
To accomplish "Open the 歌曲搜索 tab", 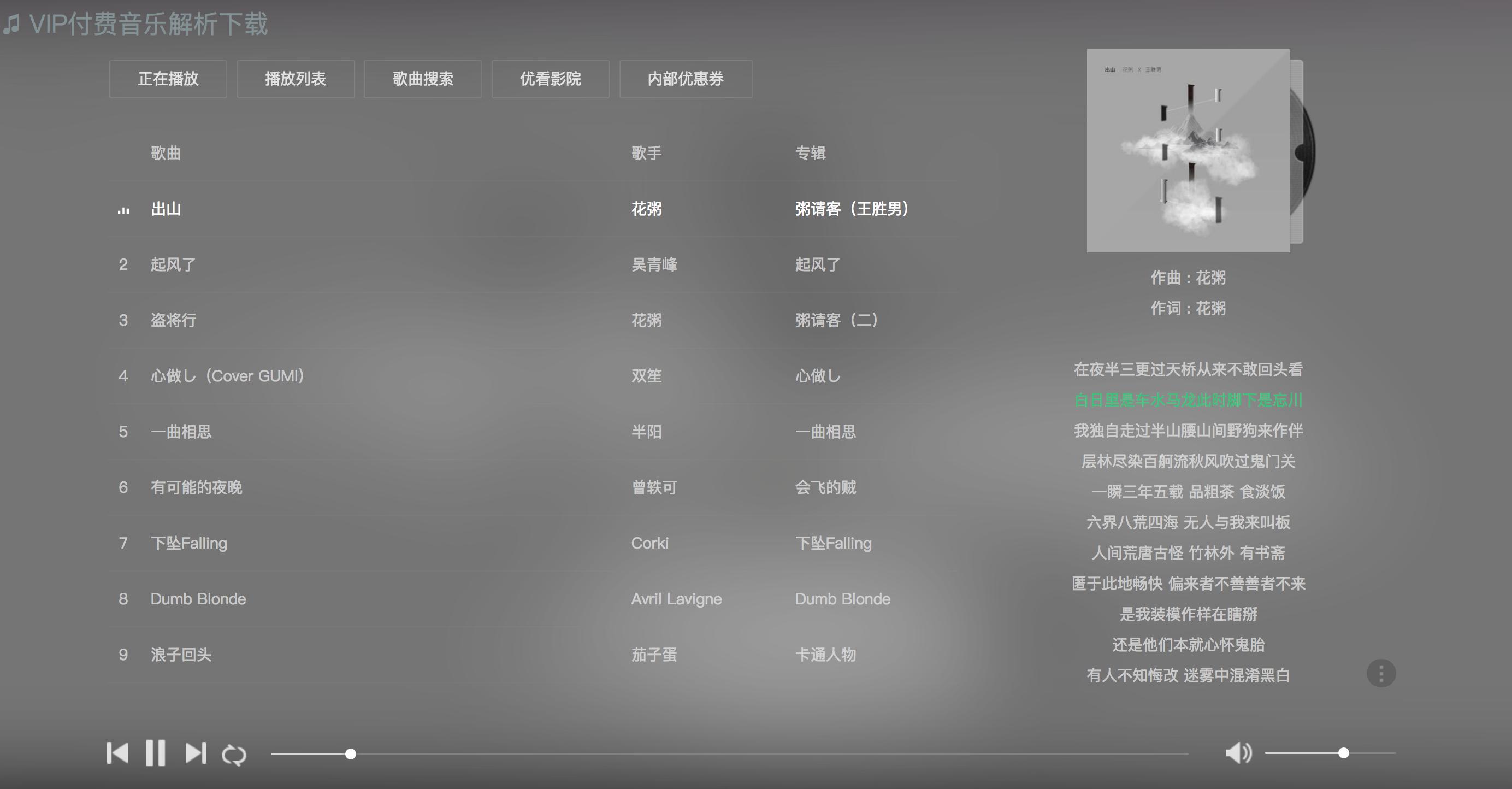I will pyautogui.click(x=423, y=79).
